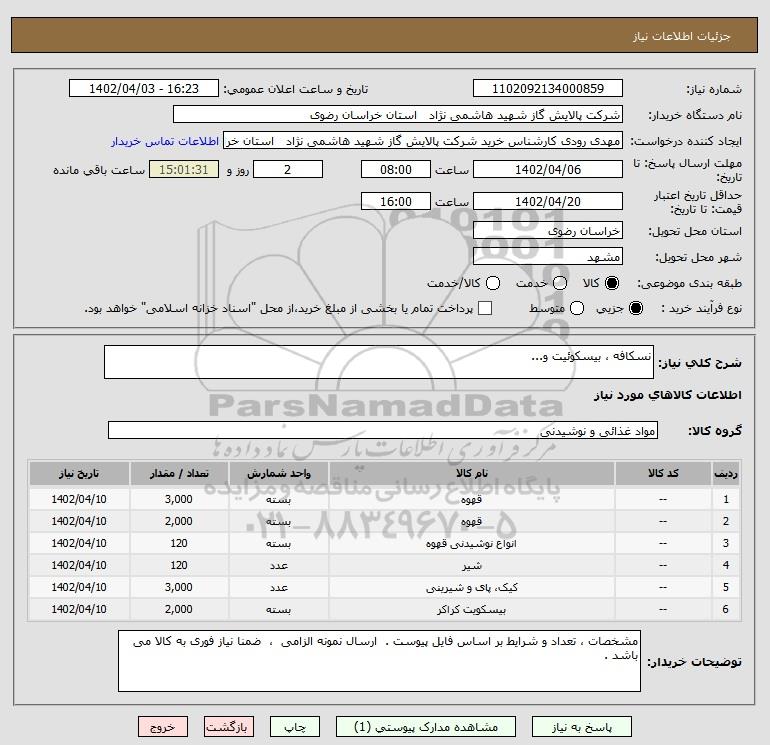
Task: Click the need number field 1102092134000859
Action: click(548, 89)
